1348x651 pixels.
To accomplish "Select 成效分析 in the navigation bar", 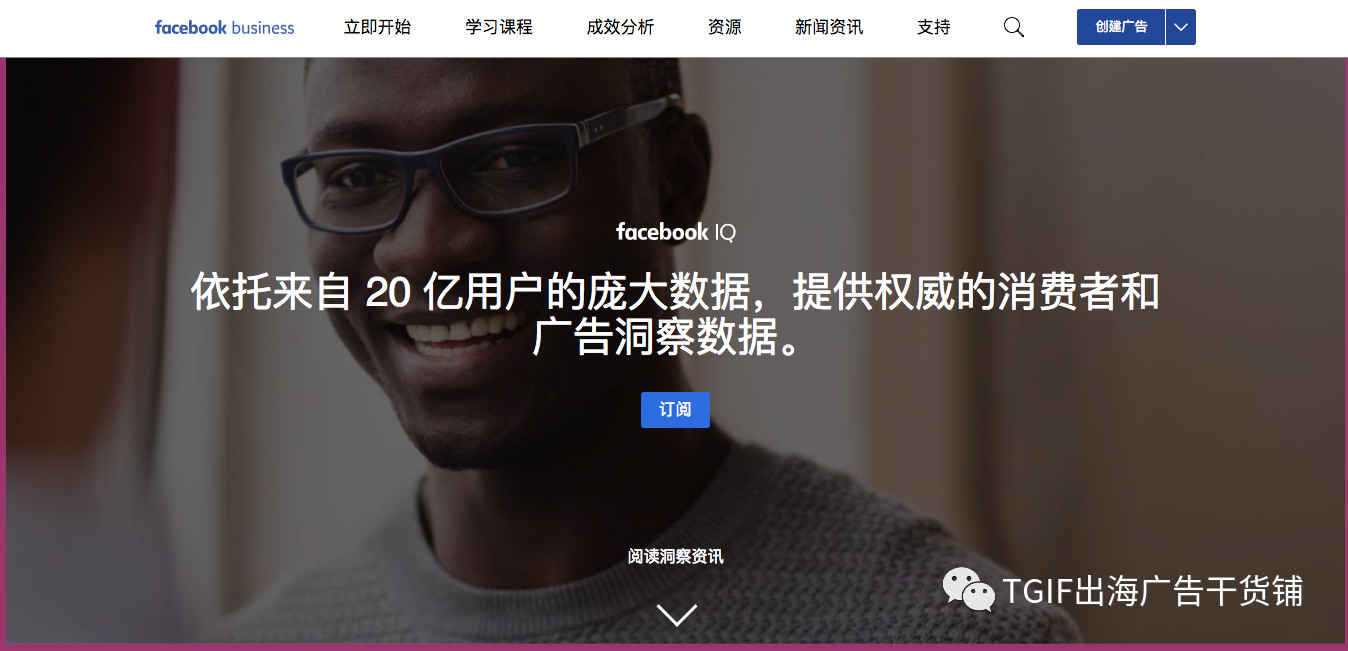I will (x=620, y=28).
